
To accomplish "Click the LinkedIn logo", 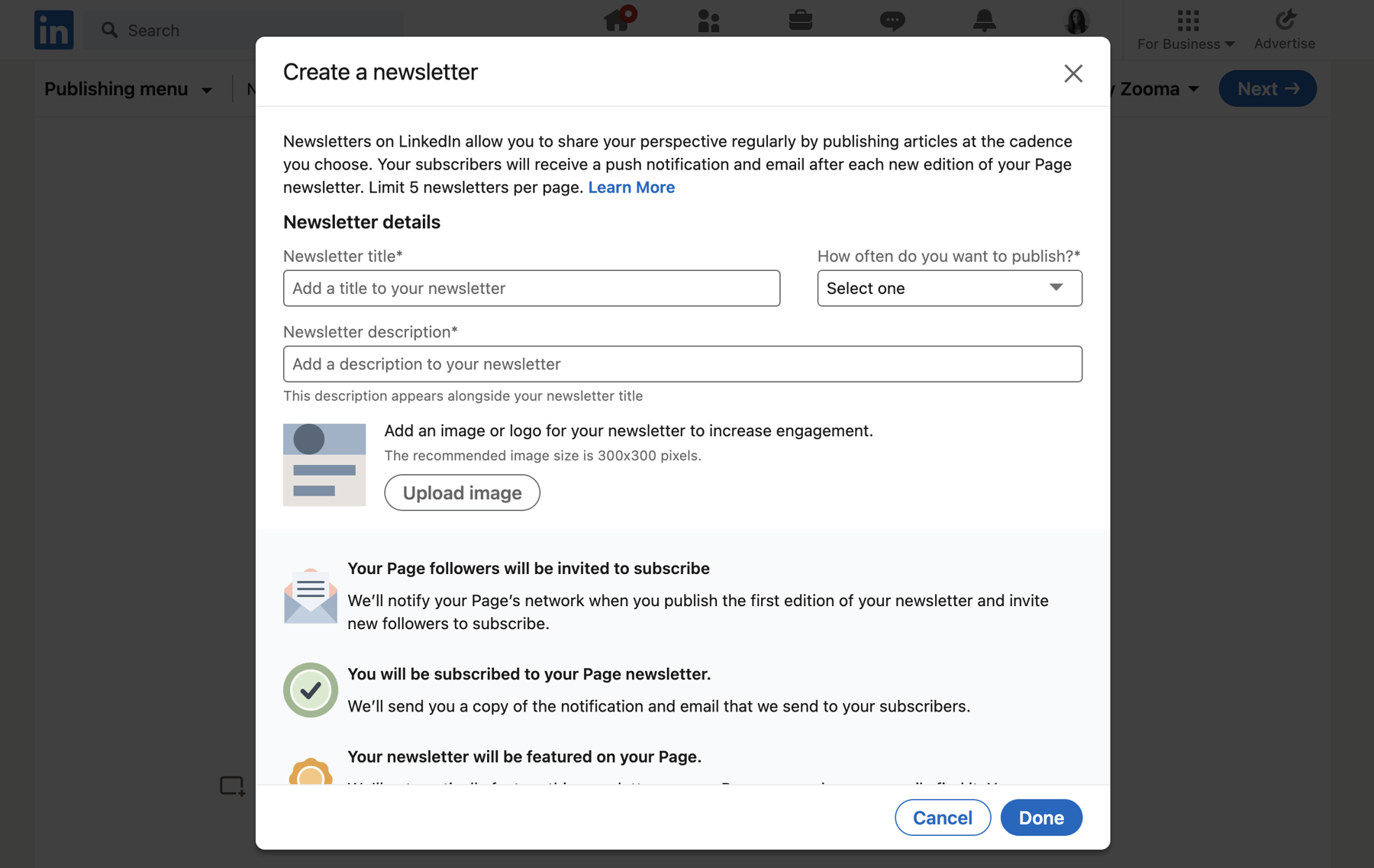I will click(x=53, y=29).
